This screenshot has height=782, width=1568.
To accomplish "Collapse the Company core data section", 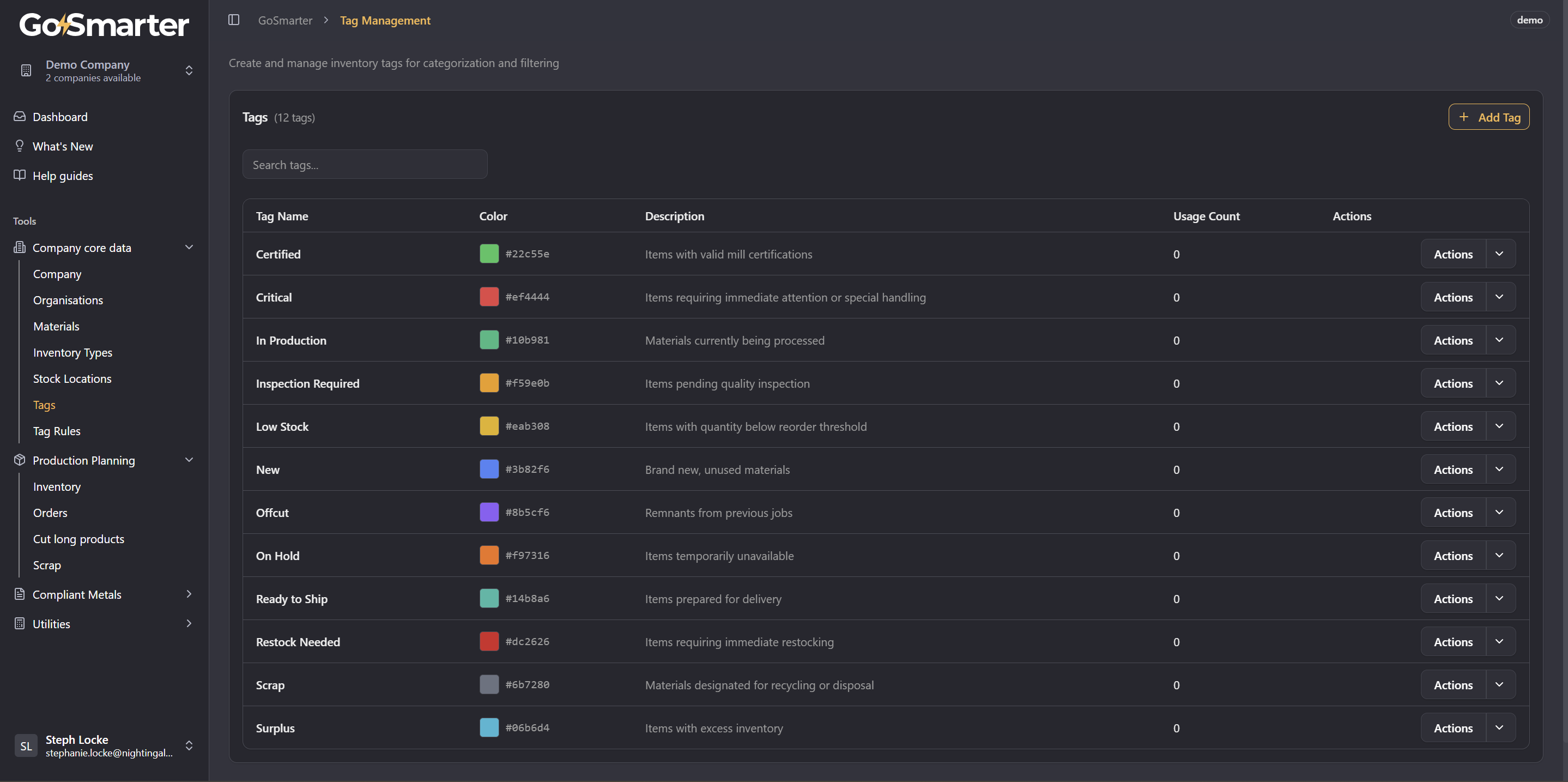I will [x=189, y=247].
